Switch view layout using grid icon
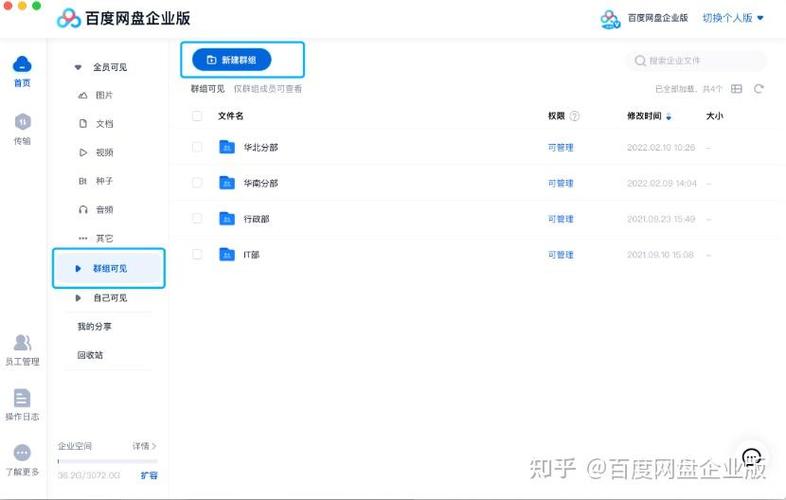 736,89
